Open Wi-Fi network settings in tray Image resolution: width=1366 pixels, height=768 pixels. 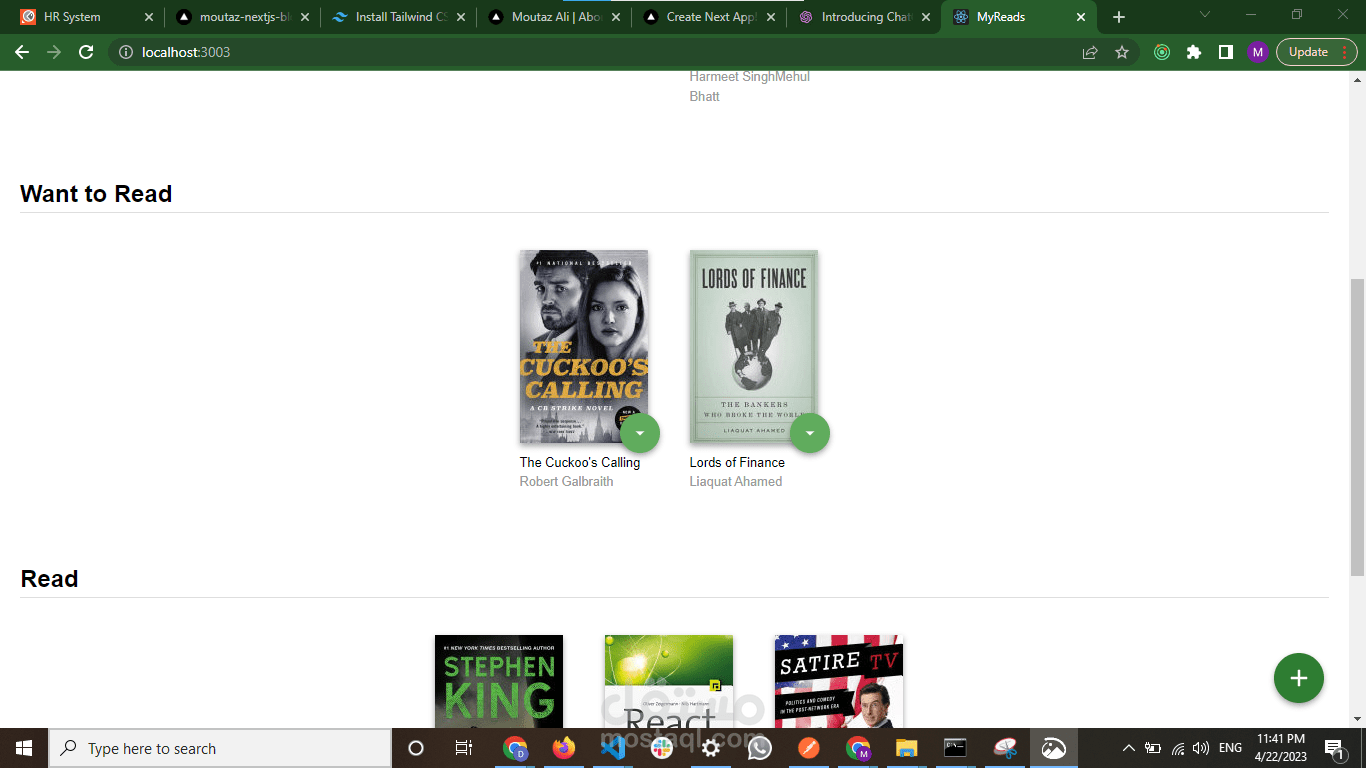coord(1178,748)
